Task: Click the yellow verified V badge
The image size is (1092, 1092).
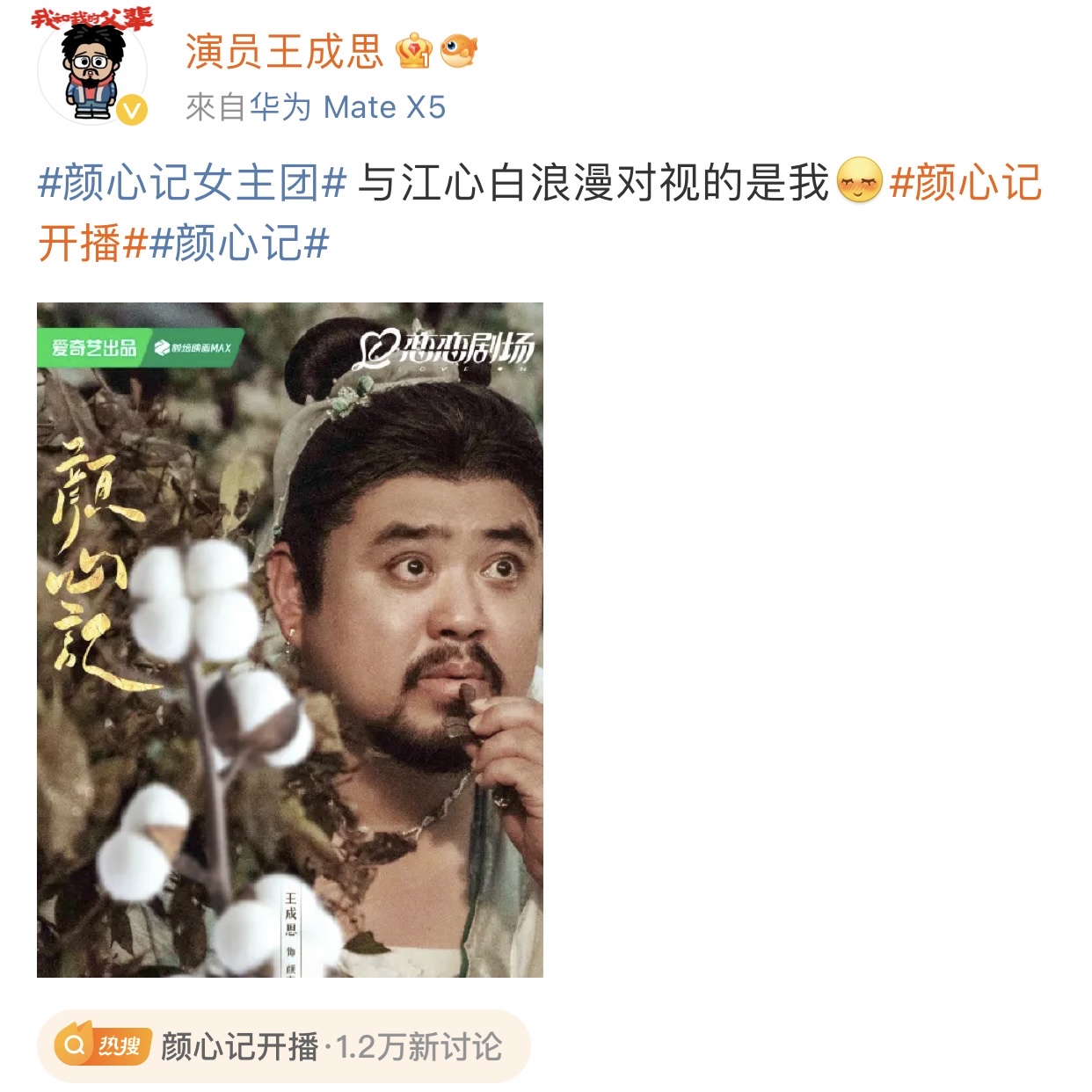Action: pos(132,110)
